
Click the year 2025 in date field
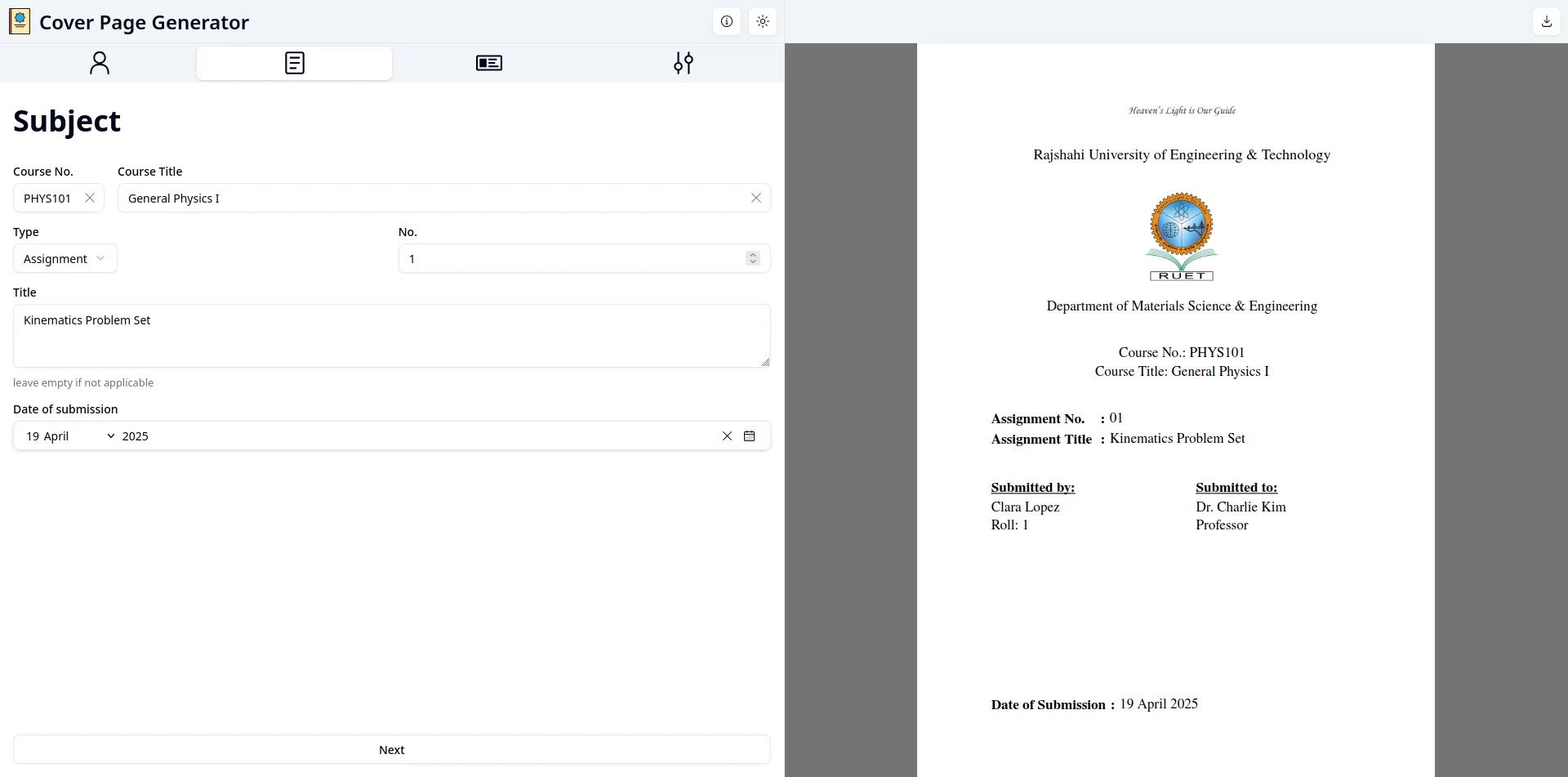(136, 436)
